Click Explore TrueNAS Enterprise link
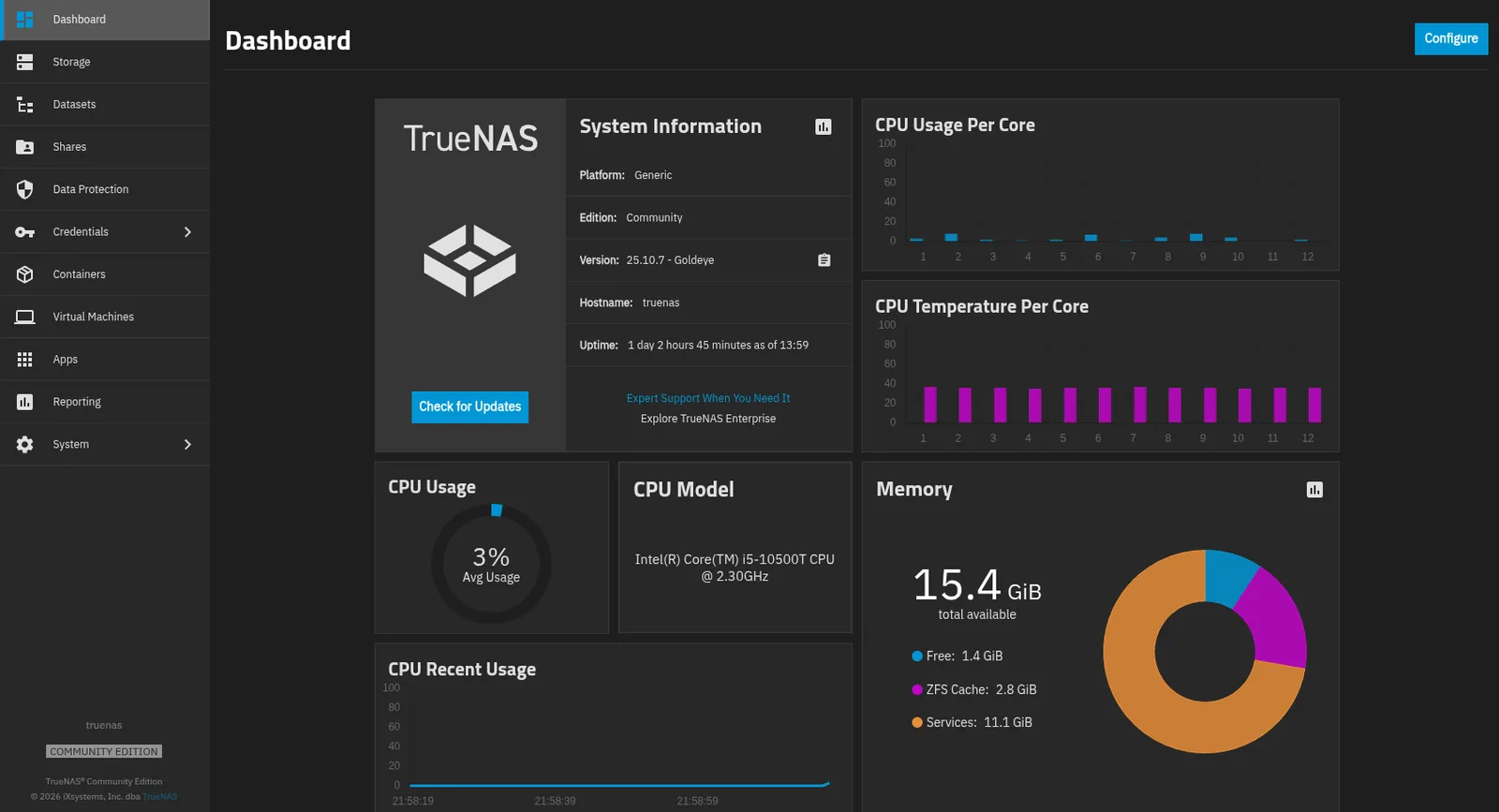Image resolution: width=1499 pixels, height=812 pixels. tap(708, 419)
